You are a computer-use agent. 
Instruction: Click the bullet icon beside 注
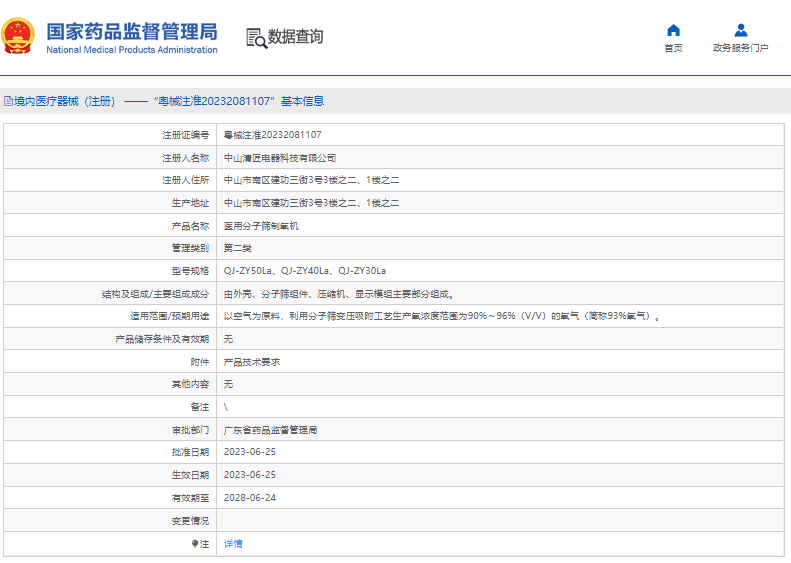pyautogui.click(x=195, y=543)
